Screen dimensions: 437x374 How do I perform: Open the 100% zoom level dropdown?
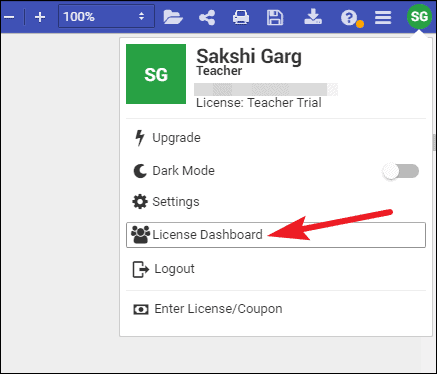pyautogui.click(x=106, y=16)
